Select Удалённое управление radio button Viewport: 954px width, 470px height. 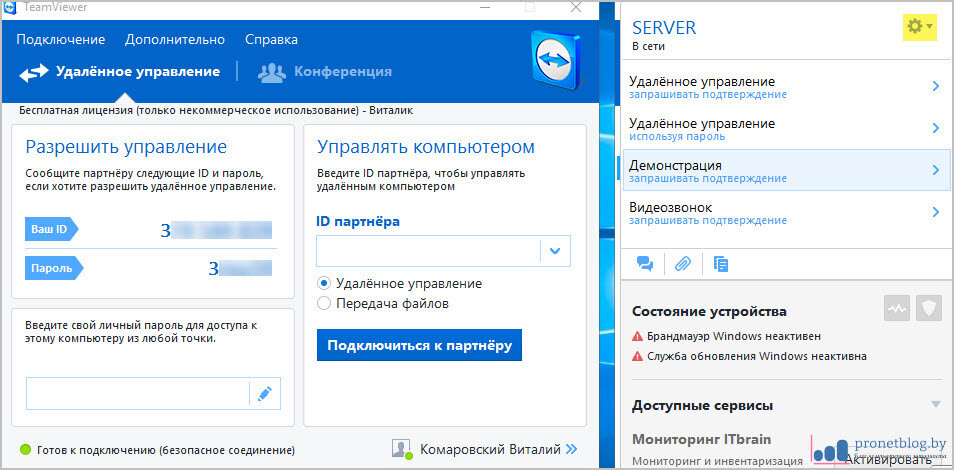pos(324,283)
